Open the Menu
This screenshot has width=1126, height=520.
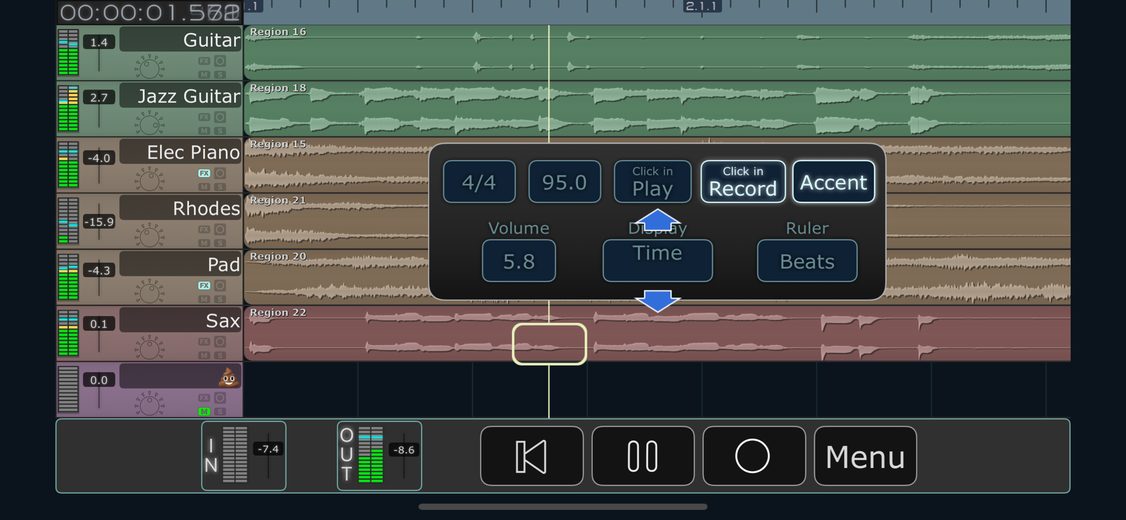pos(865,456)
